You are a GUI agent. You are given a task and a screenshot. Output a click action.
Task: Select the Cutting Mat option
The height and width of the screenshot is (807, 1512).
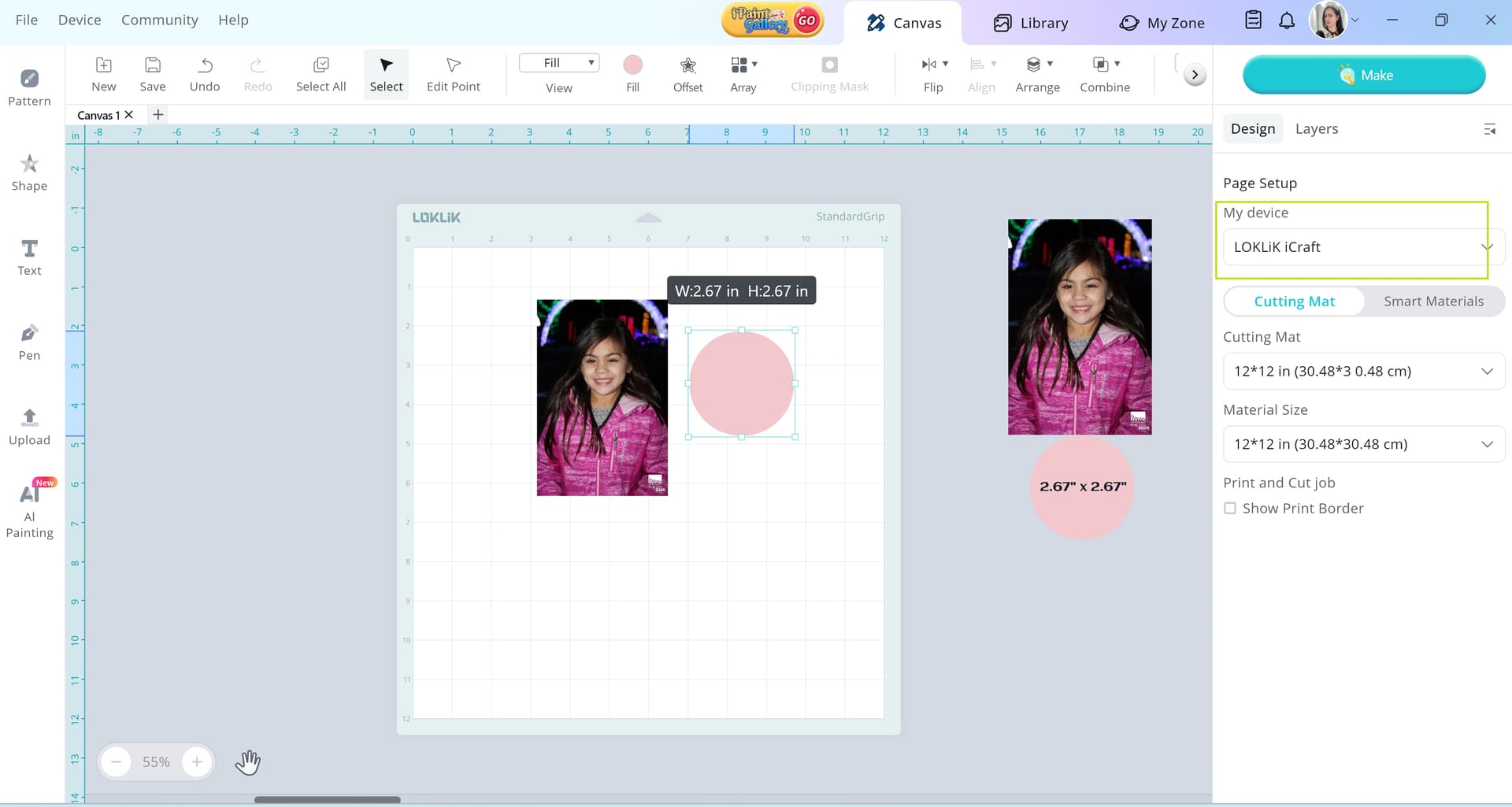[1294, 302]
